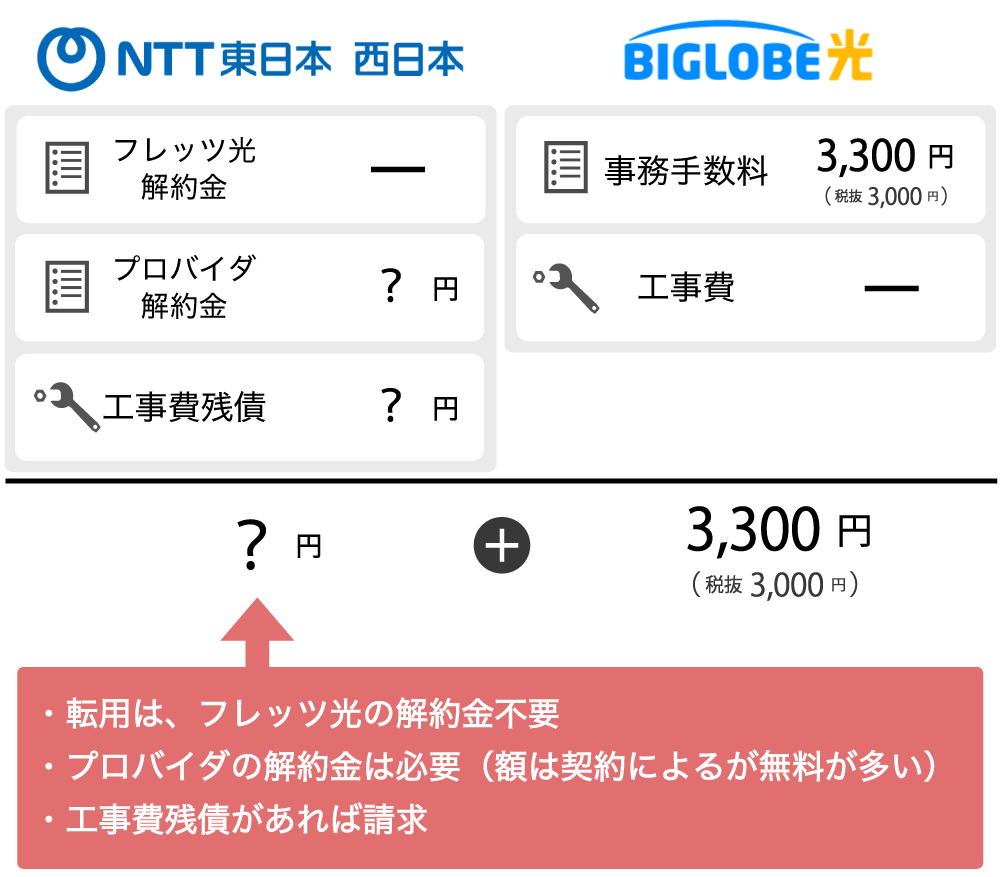
Task: Select the 工事費 card on BIGLOBE side
Action: point(750,288)
